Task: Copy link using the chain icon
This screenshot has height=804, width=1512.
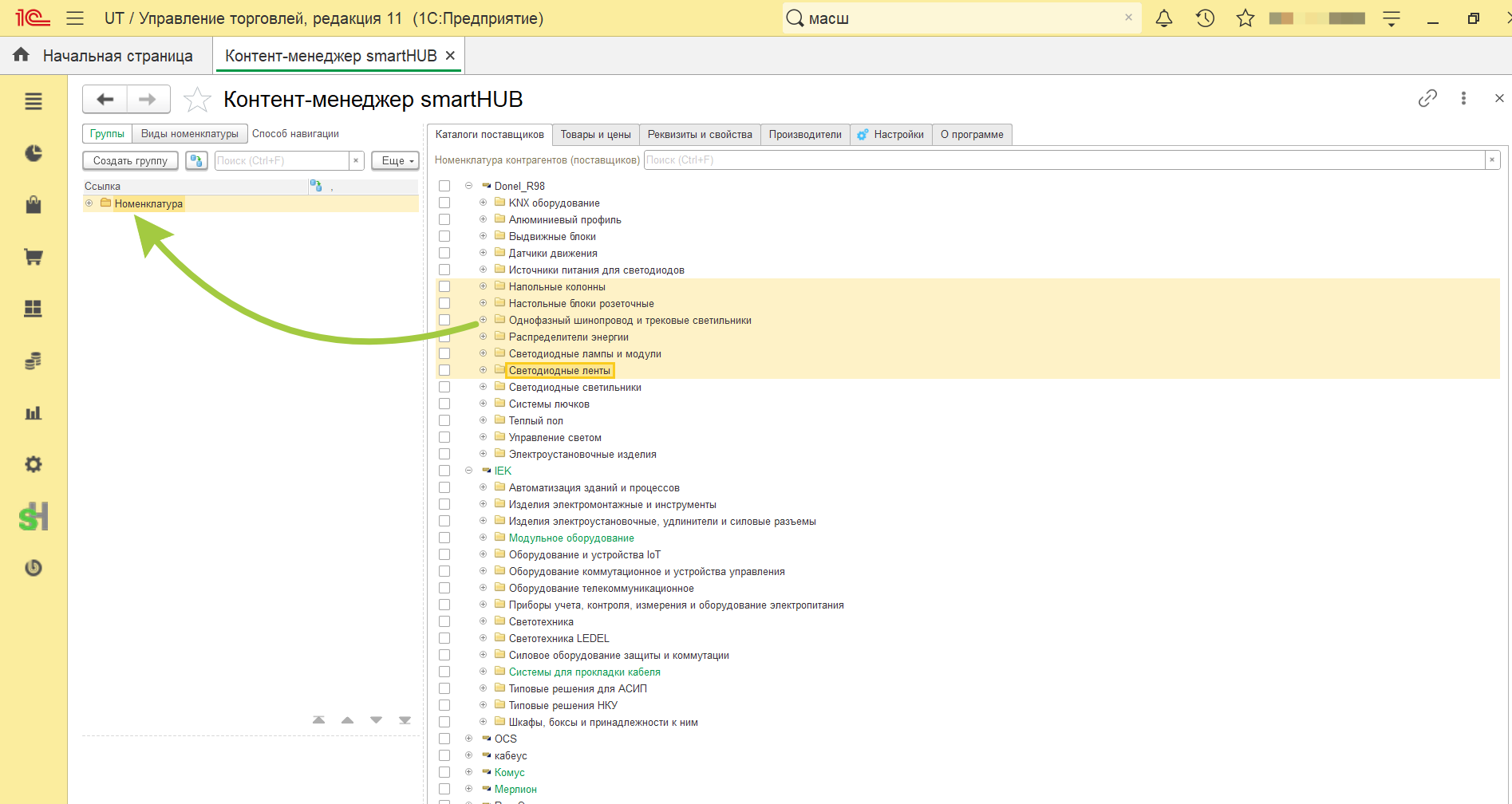Action: pos(1427,98)
